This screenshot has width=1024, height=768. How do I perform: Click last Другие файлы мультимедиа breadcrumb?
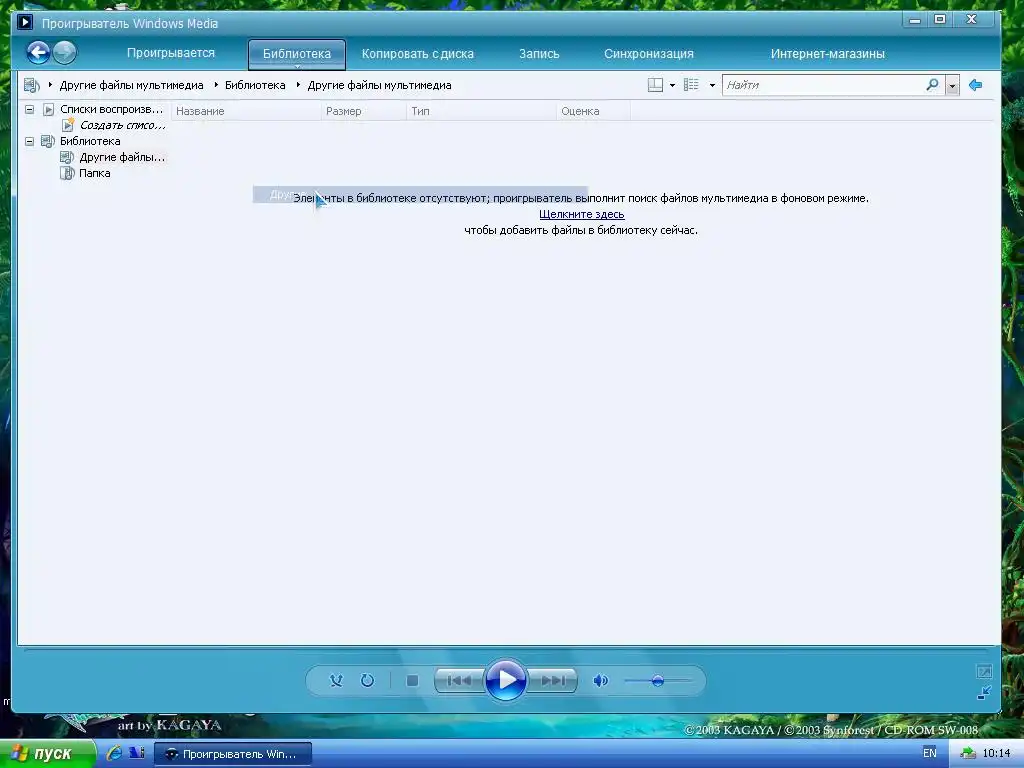click(x=379, y=85)
